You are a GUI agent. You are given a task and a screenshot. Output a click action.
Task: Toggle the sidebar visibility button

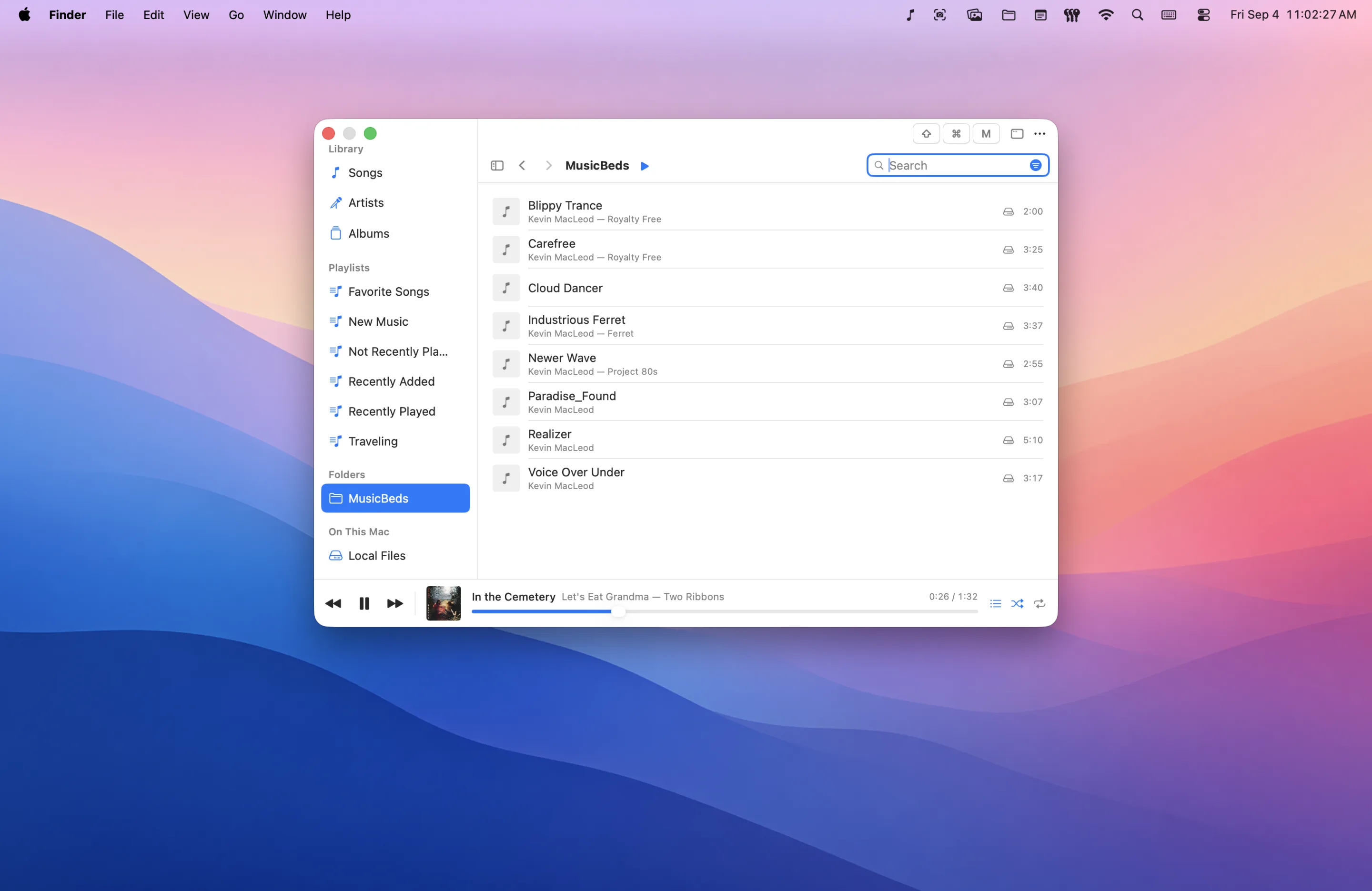point(497,166)
